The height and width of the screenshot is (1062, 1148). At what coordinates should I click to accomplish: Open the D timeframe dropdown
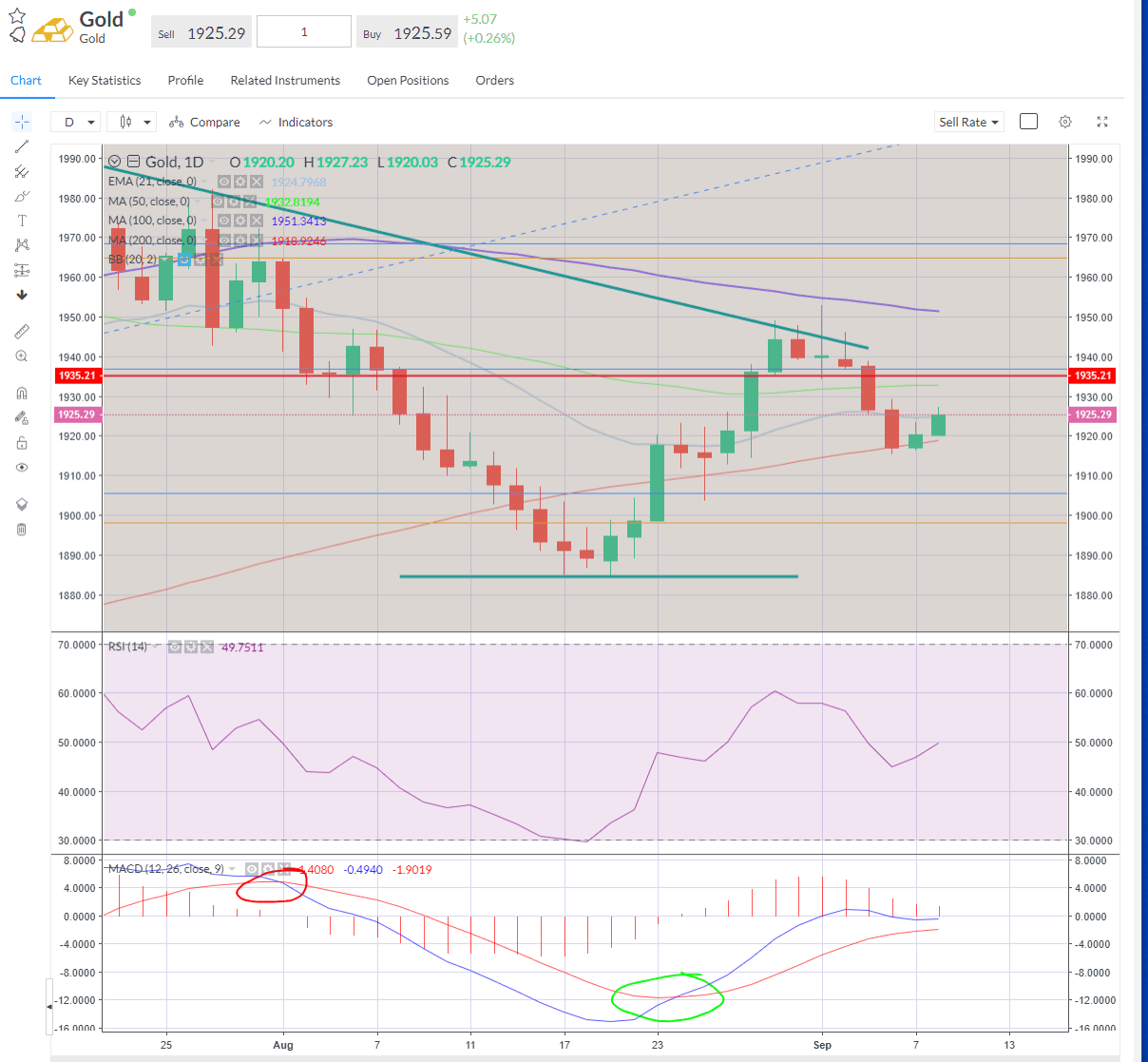(x=78, y=122)
